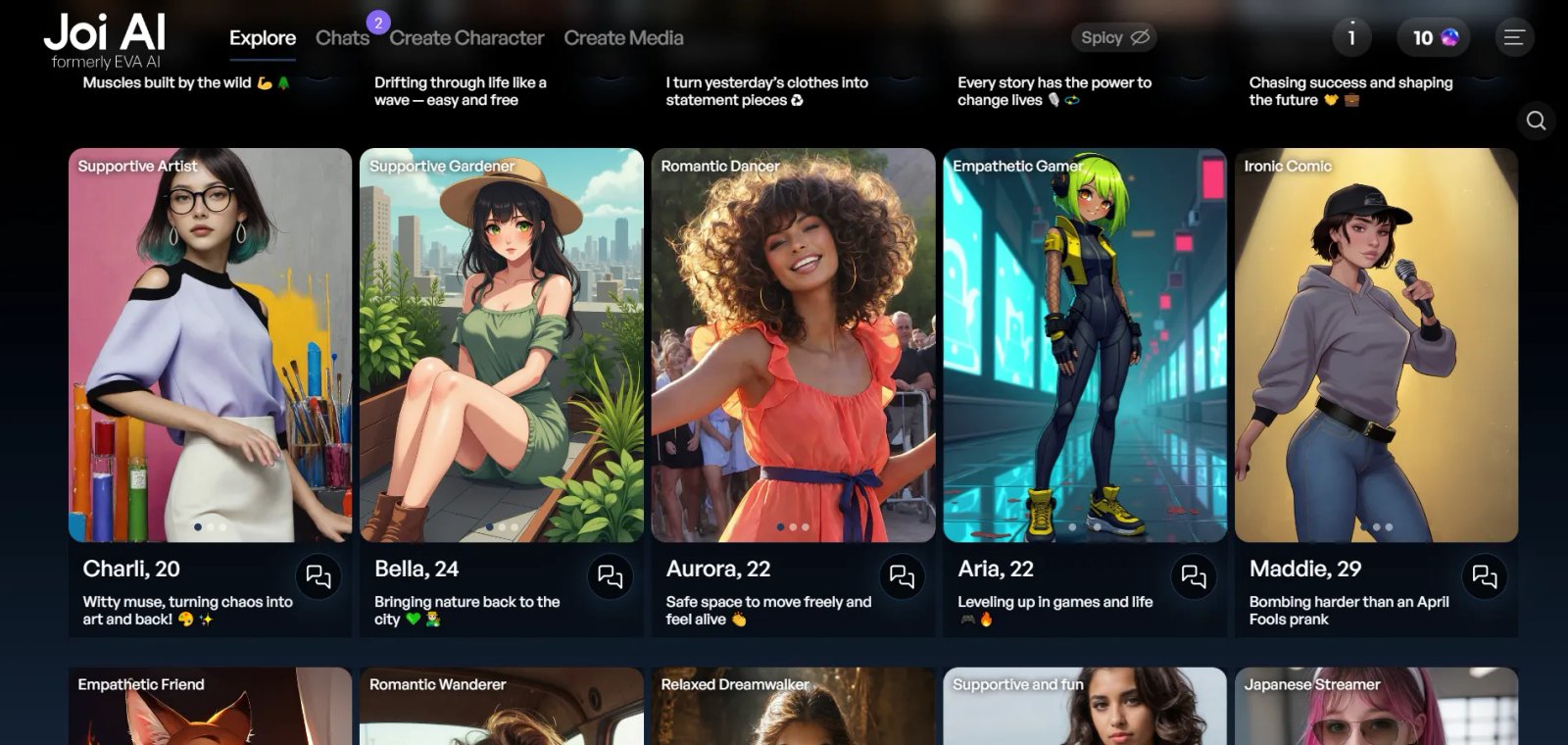The image size is (1568, 745).
Task: Click 'Drifting through life like a wave' text
Action: pos(461,91)
